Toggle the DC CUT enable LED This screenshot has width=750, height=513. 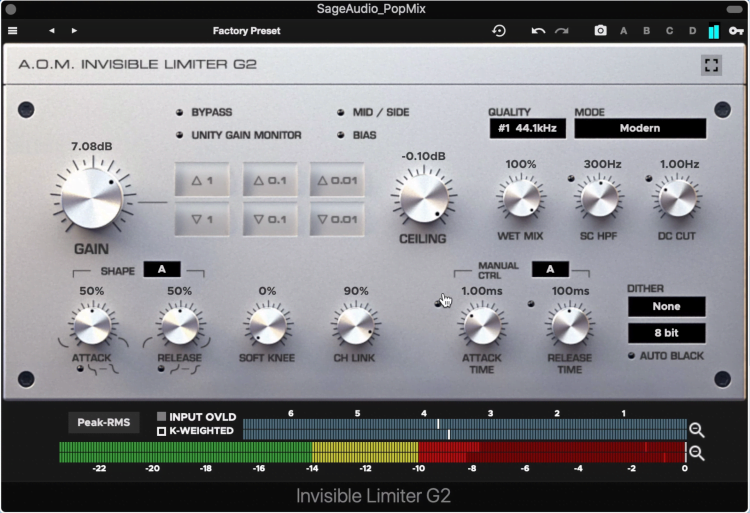649,178
